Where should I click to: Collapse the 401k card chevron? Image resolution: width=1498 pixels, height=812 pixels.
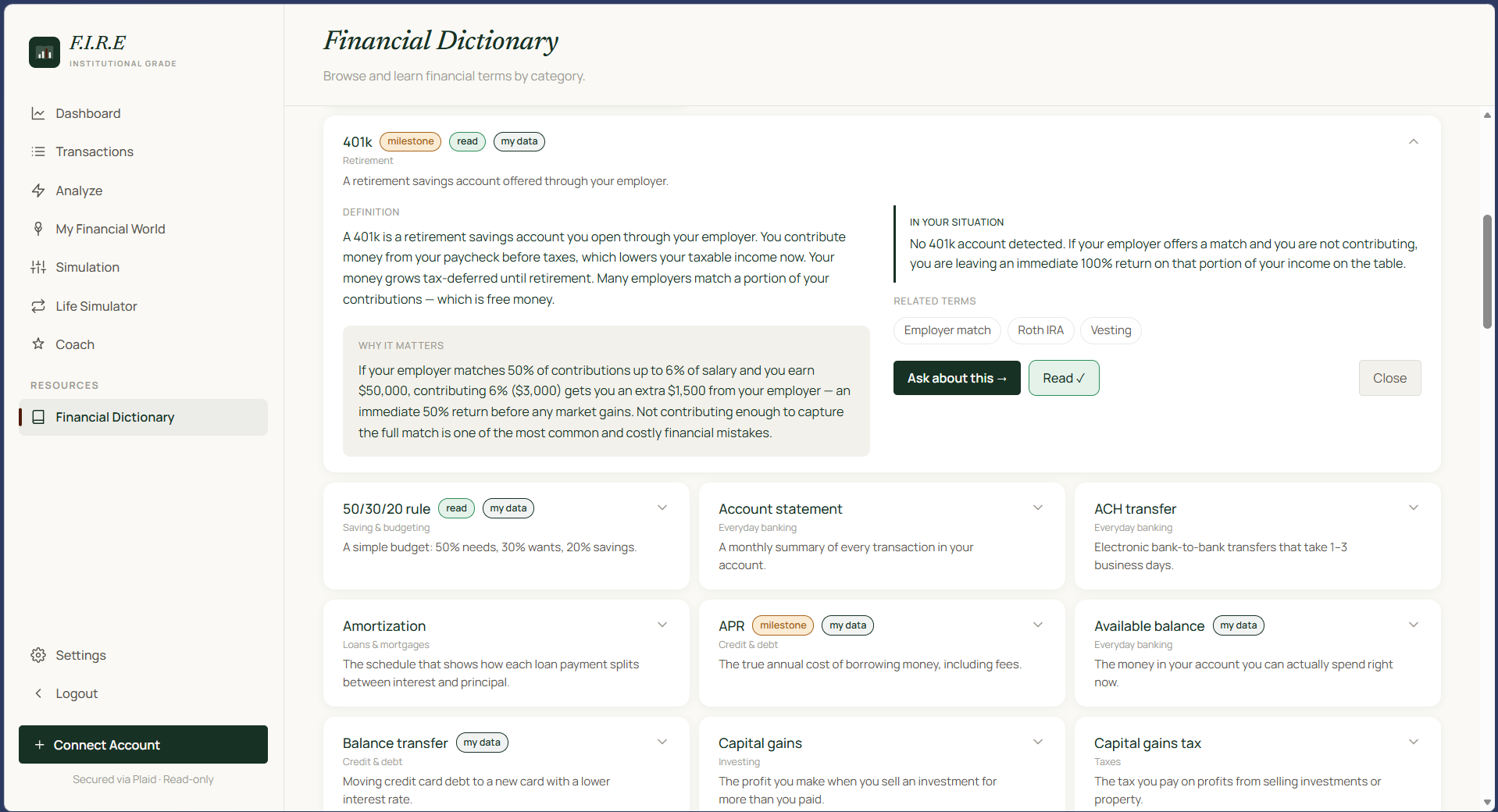point(1414,141)
